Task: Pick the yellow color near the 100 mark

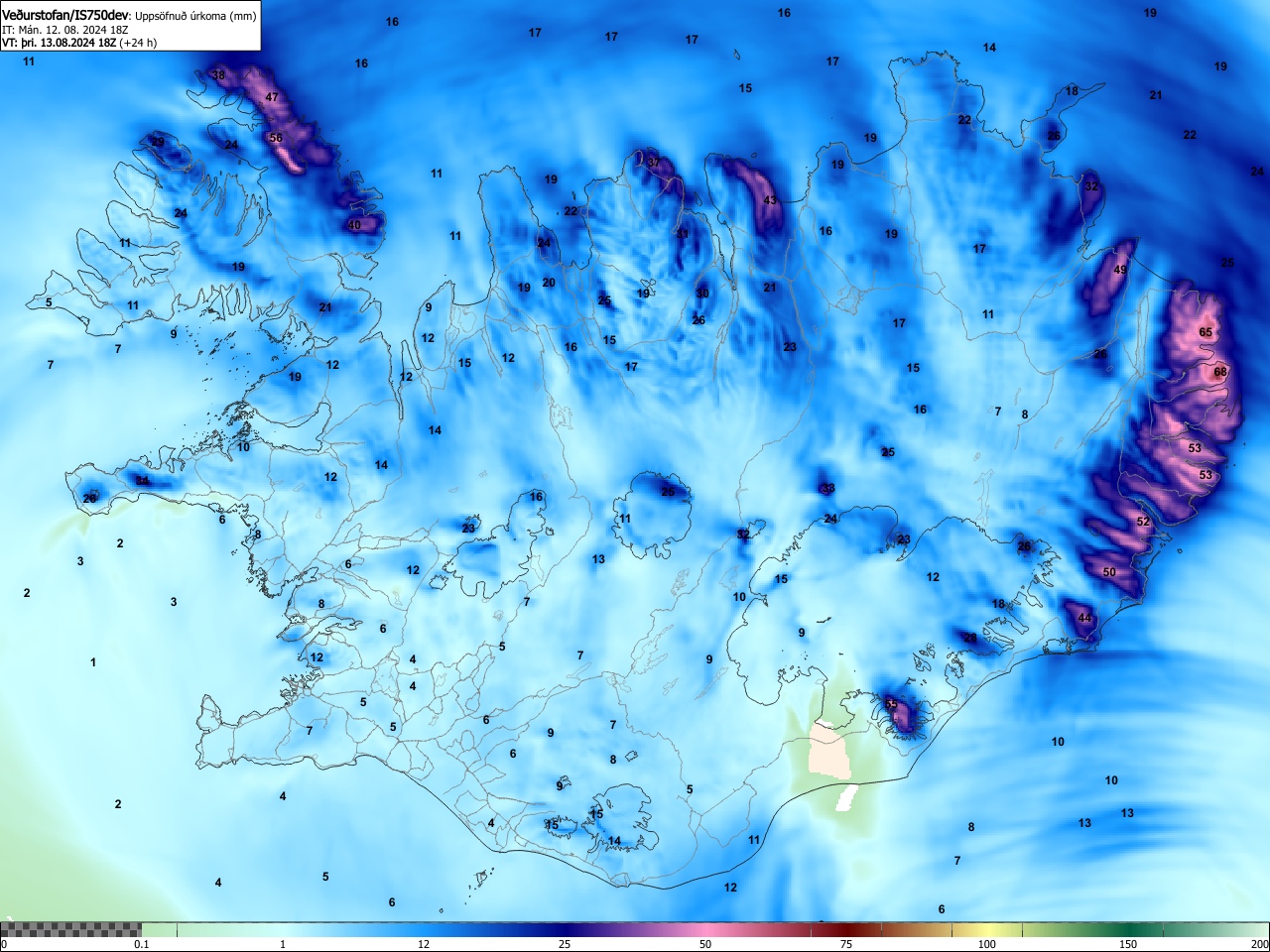Action: pyautogui.click(x=987, y=929)
